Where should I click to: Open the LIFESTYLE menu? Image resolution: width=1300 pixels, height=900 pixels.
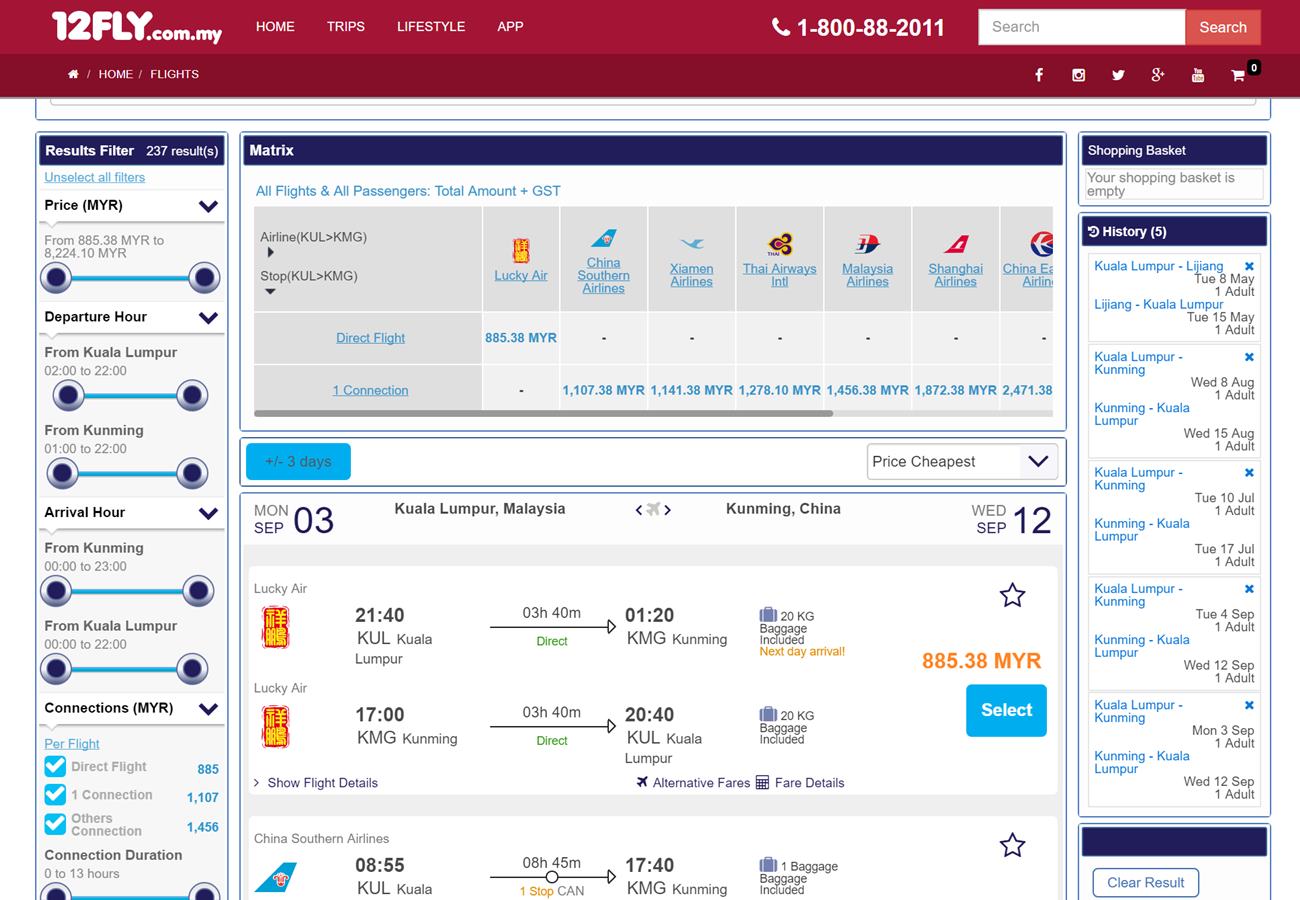point(431,27)
